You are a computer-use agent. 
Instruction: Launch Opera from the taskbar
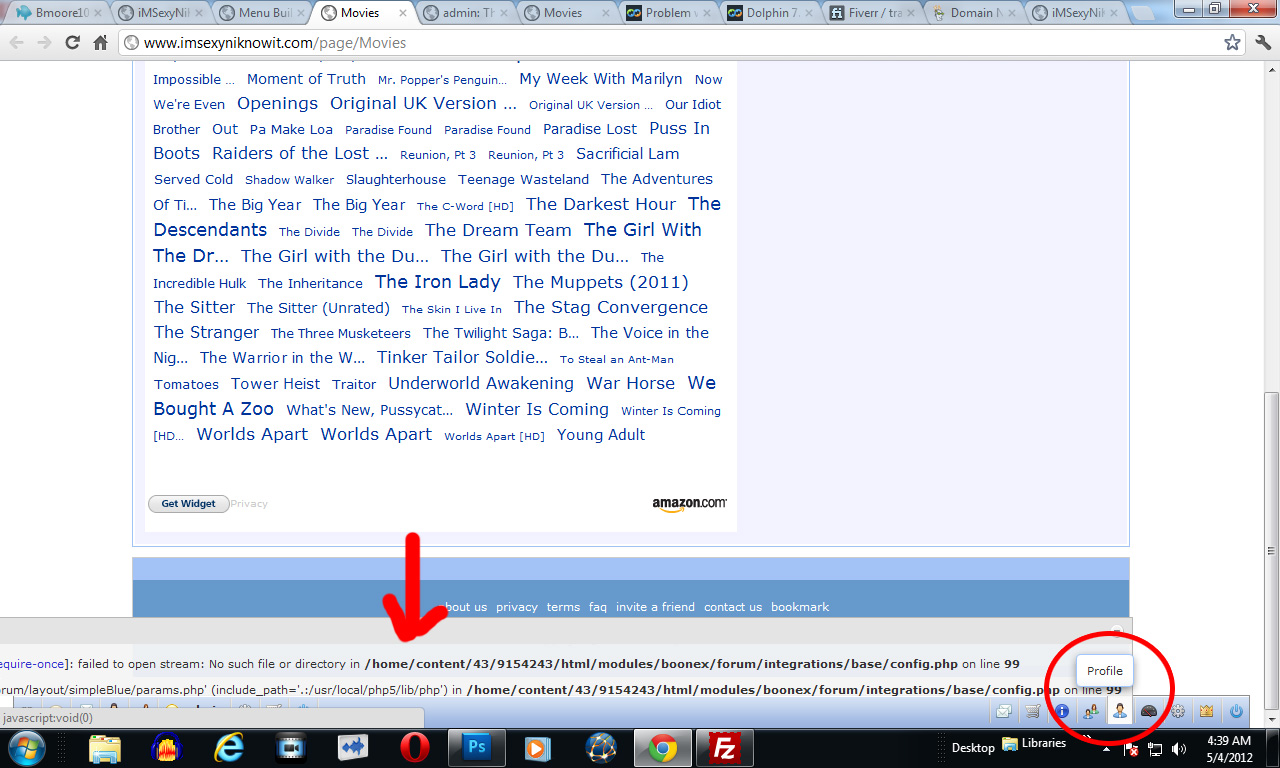[x=414, y=748]
